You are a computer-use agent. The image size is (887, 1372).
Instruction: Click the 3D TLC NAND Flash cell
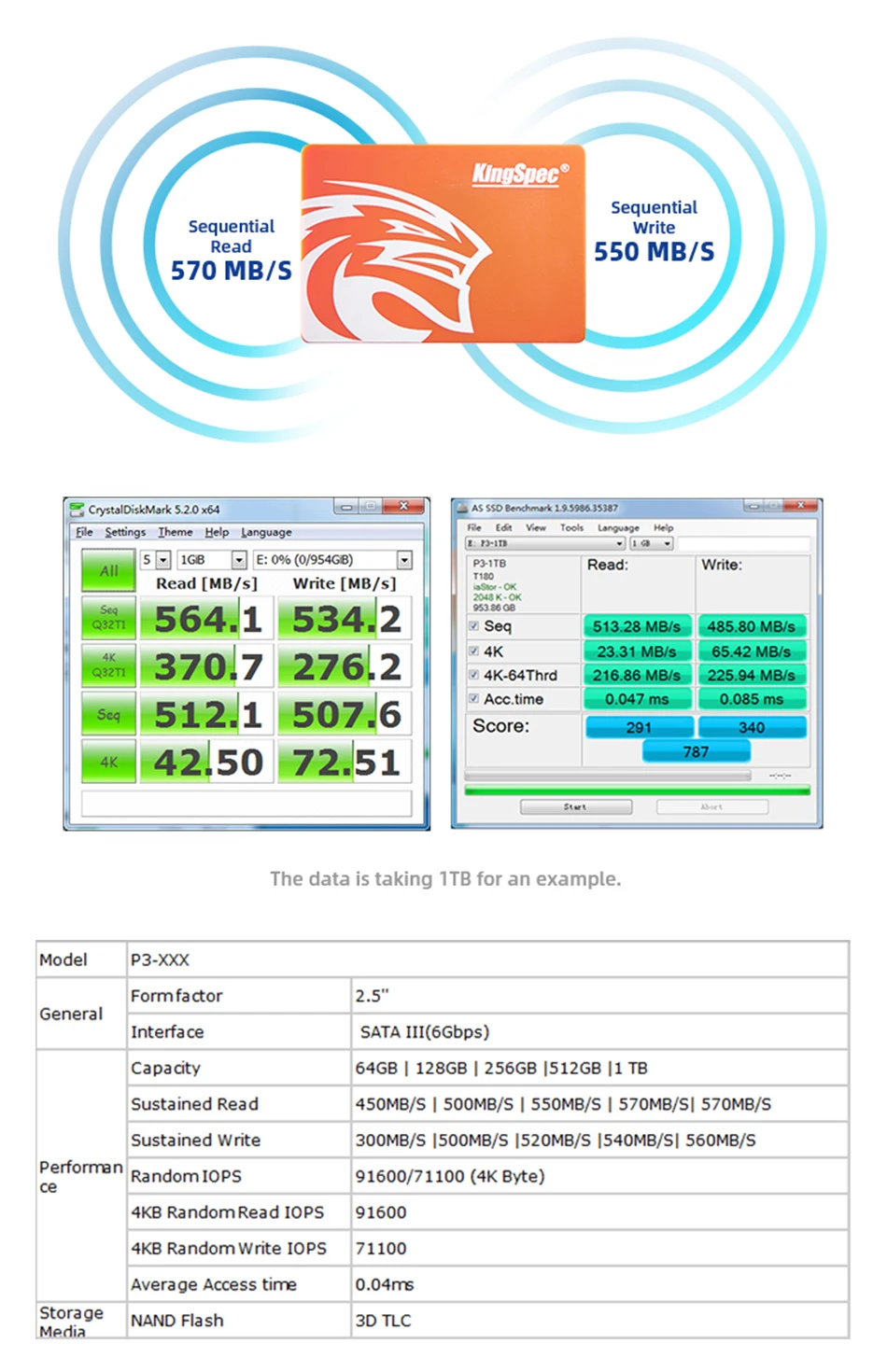click(x=599, y=1320)
